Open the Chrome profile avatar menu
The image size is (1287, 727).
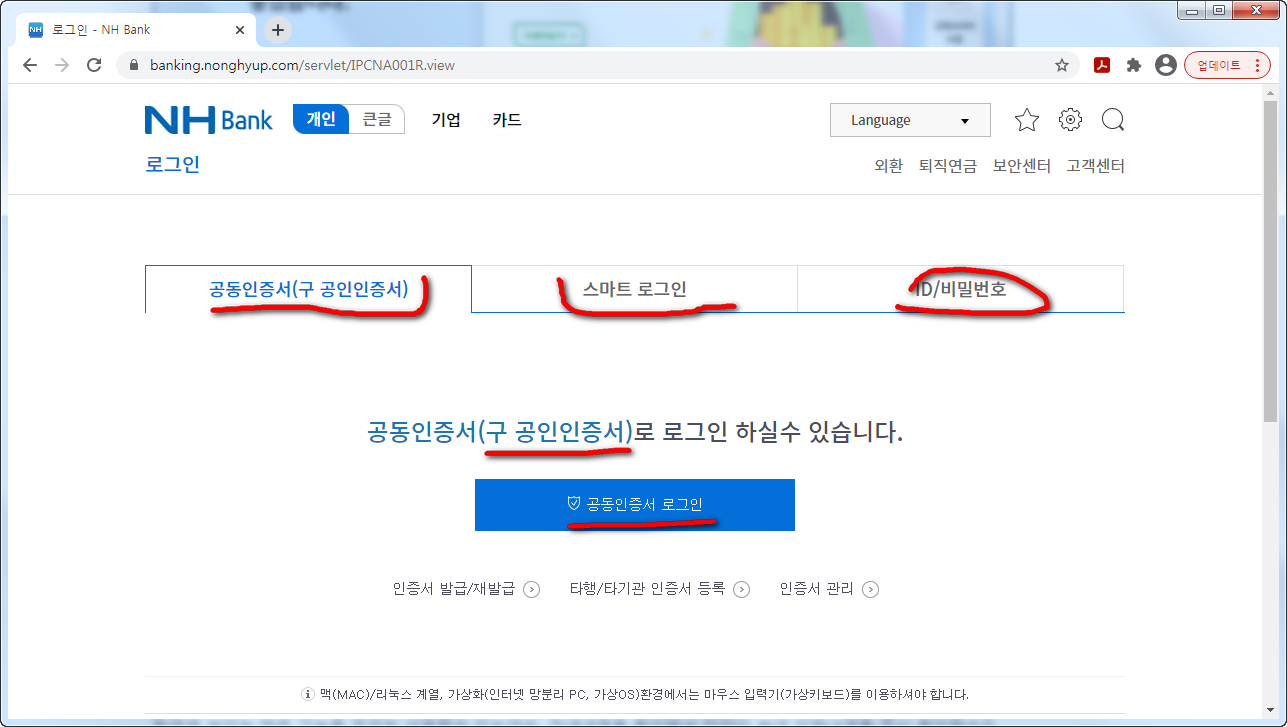coord(1165,65)
